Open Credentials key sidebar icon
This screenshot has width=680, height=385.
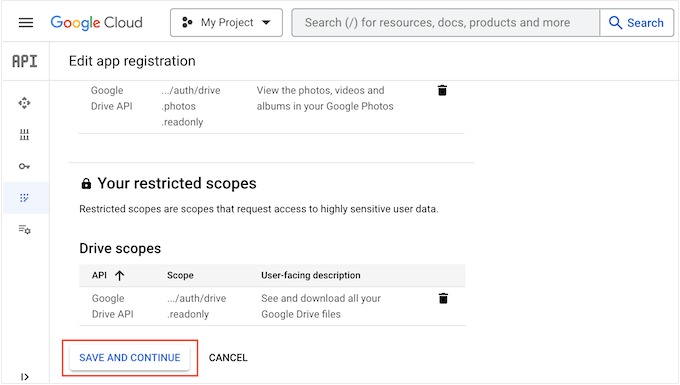pos(24,166)
